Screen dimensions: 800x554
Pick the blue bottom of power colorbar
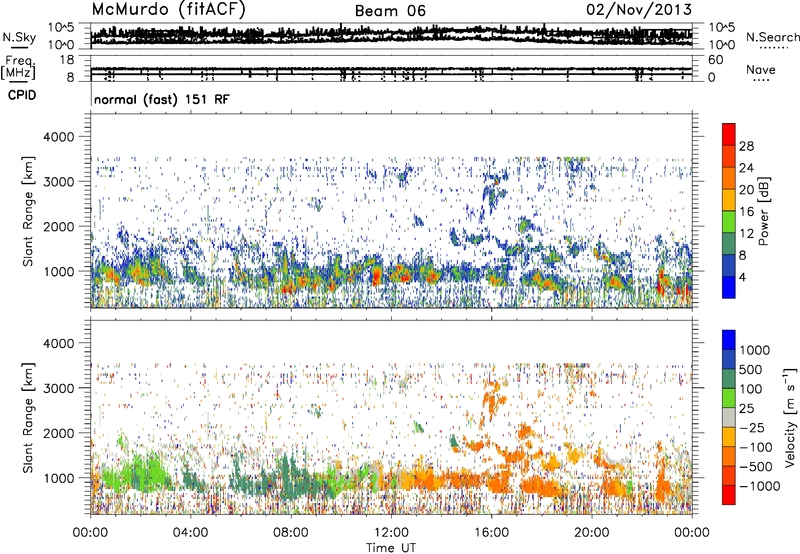coord(729,287)
